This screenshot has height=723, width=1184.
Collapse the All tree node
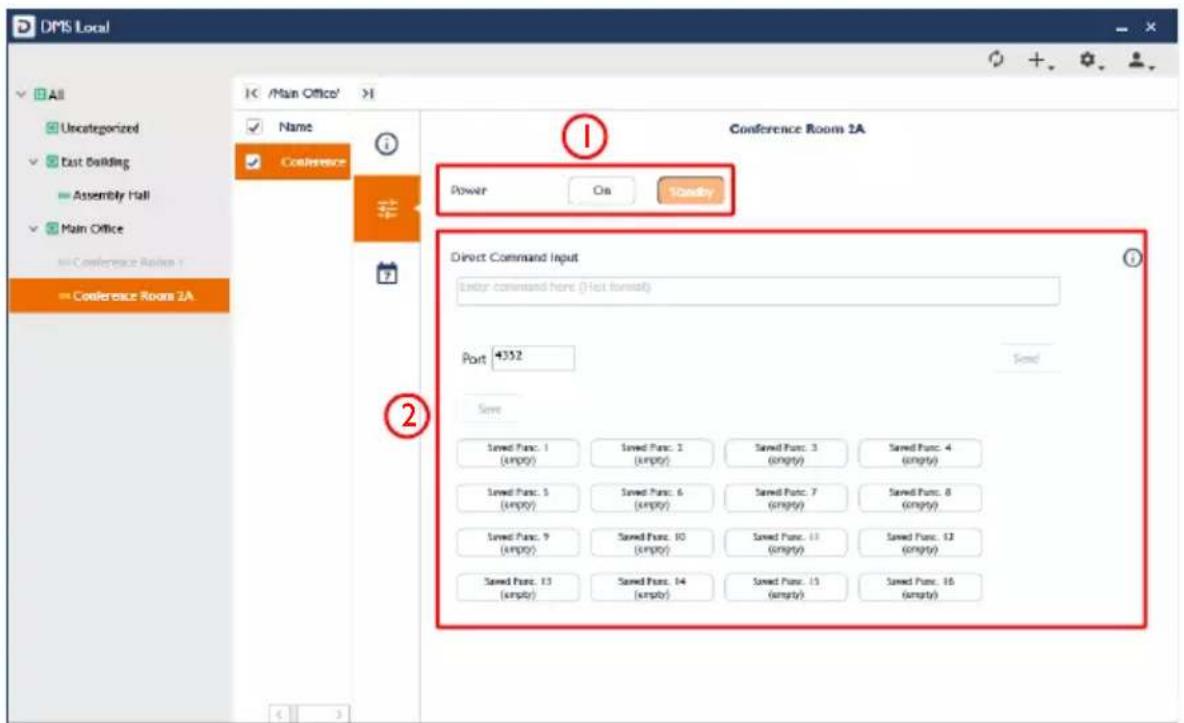coord(21,94)
